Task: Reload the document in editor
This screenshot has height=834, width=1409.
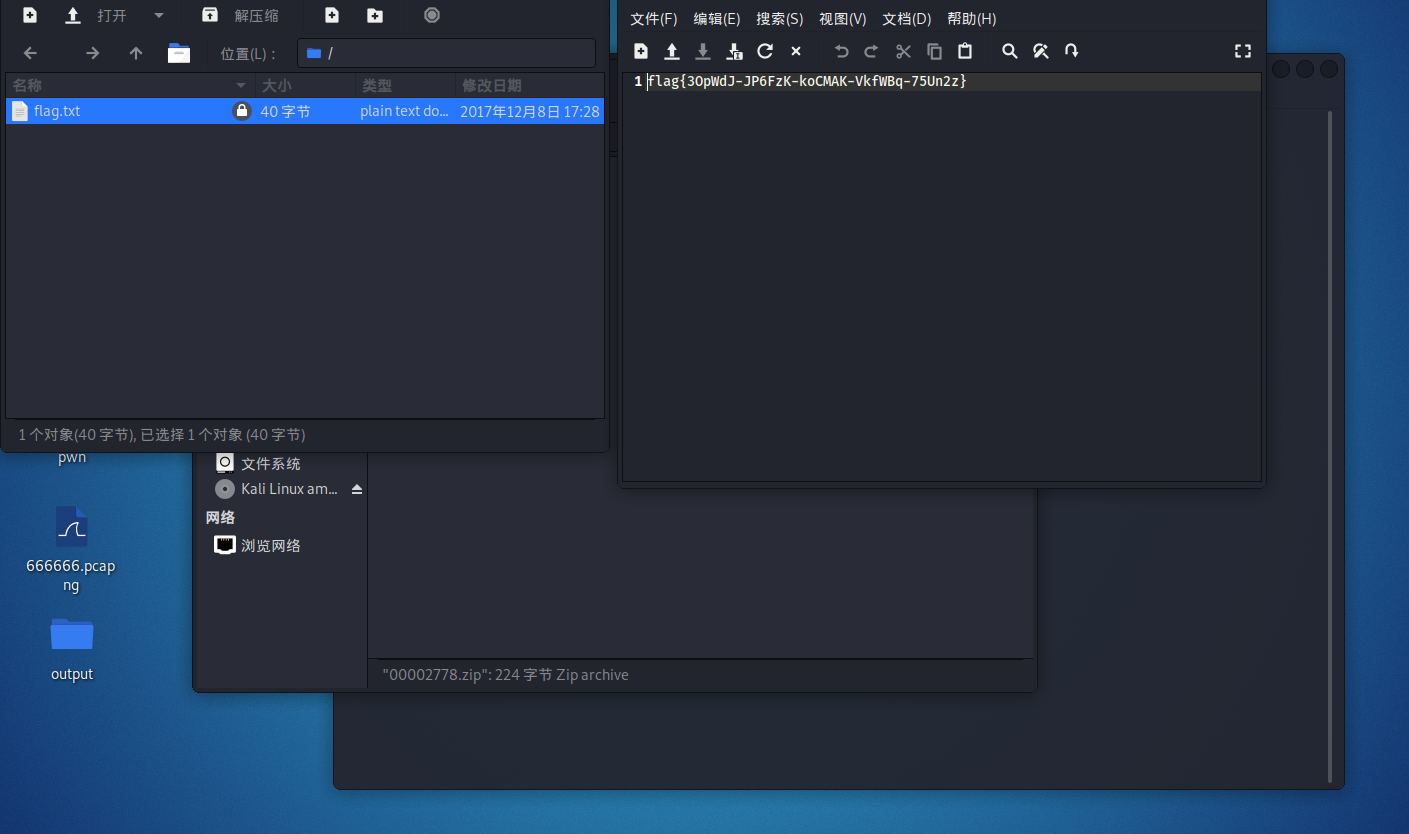Action: (765, 51)
